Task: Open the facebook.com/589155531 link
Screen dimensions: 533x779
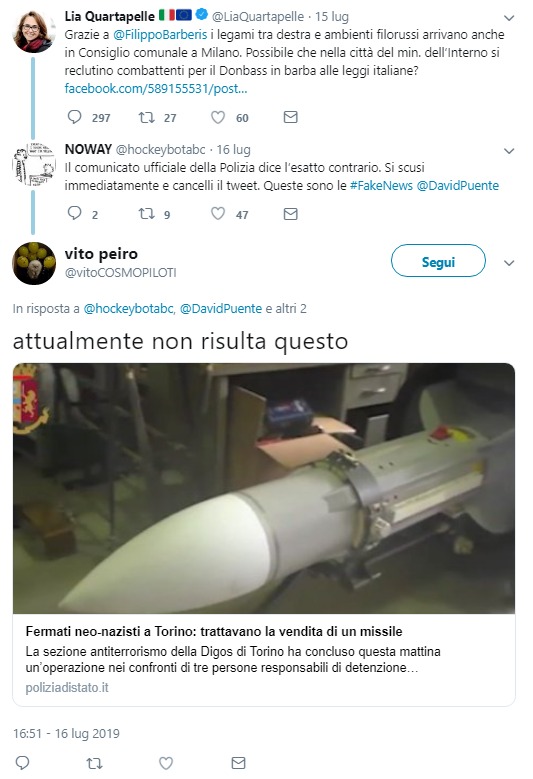Action: pyautogui.click(x=155, y=88)
